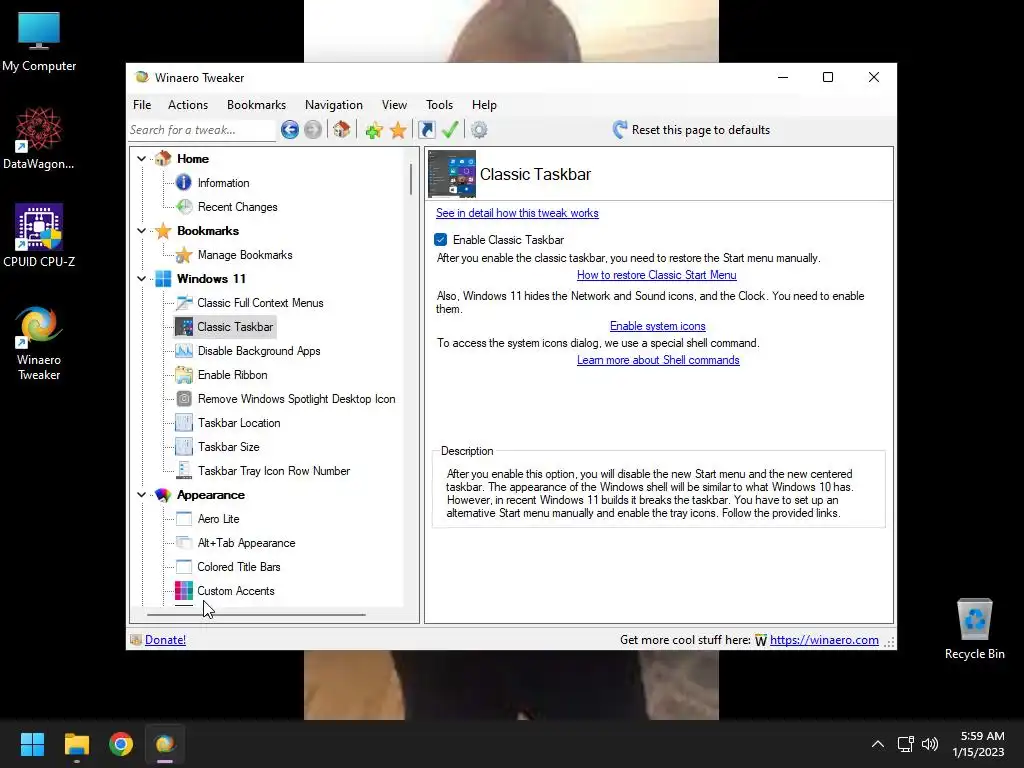
Task: Collapse the Appearance tree node
Action: (142, 495)
